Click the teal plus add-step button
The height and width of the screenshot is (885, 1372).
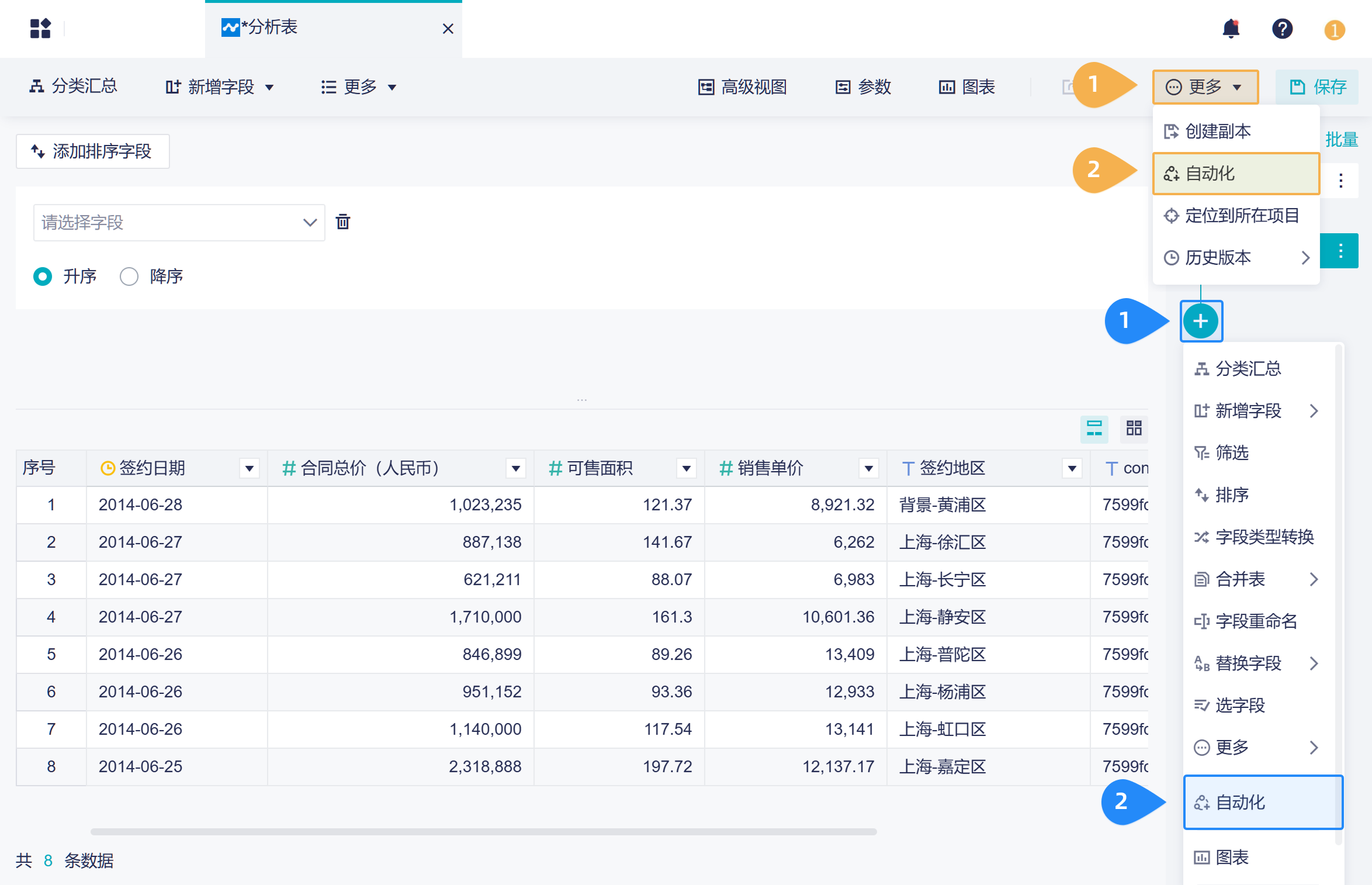point(1201,321)
